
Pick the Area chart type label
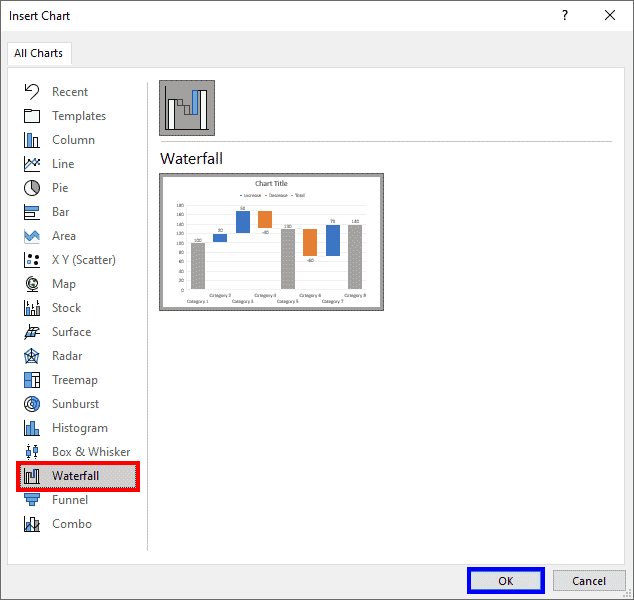[64, 236]
